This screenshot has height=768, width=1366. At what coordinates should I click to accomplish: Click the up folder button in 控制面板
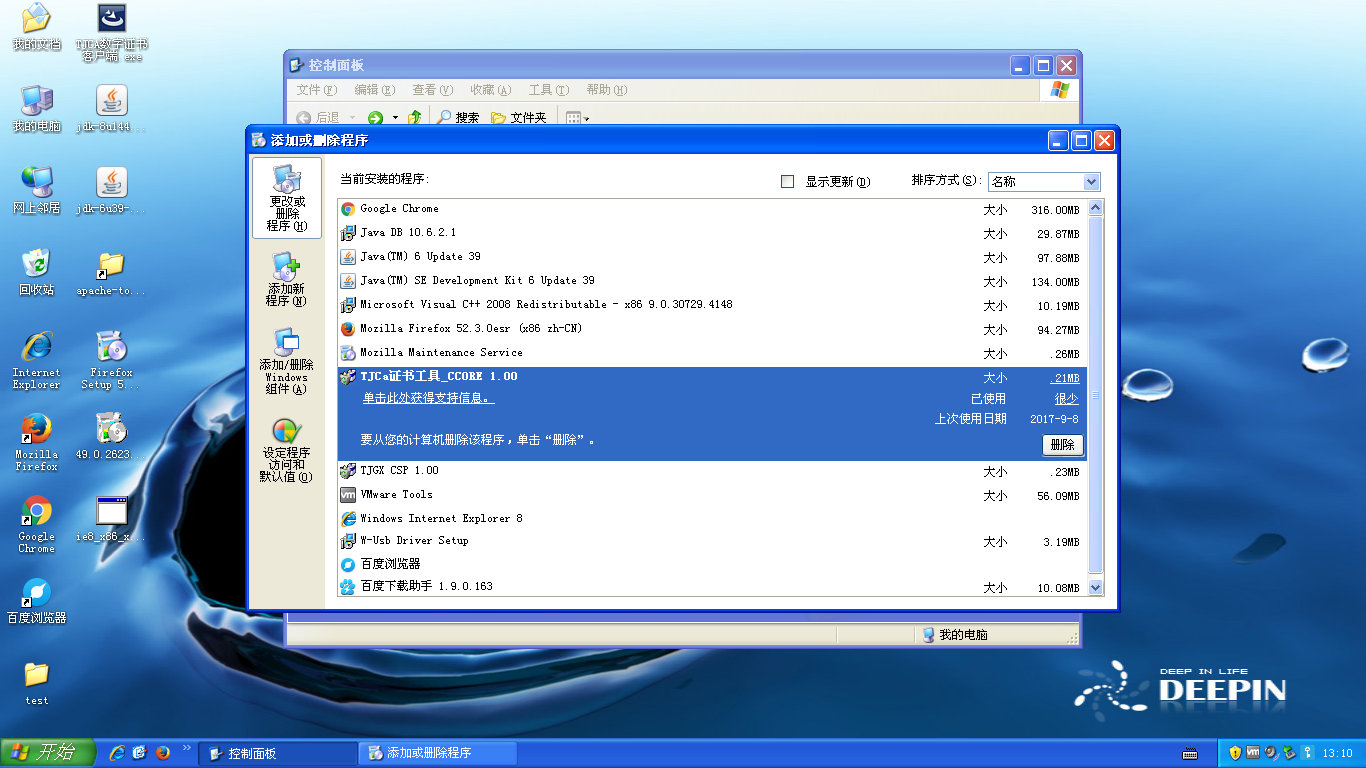tap(414, 118)
